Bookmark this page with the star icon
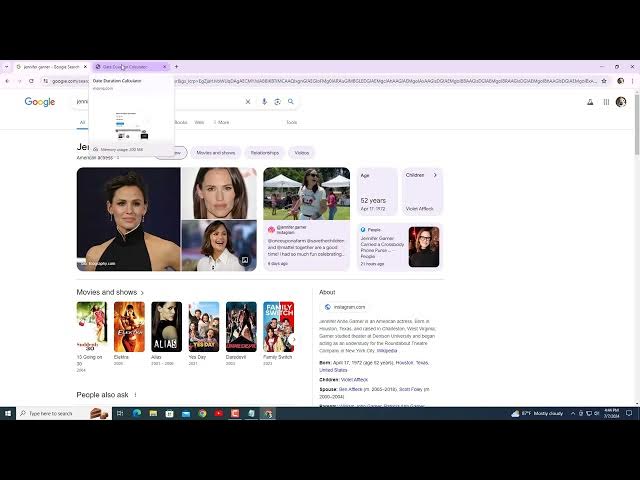This screenshot has width=640, height=480. [x=604, y=81]
